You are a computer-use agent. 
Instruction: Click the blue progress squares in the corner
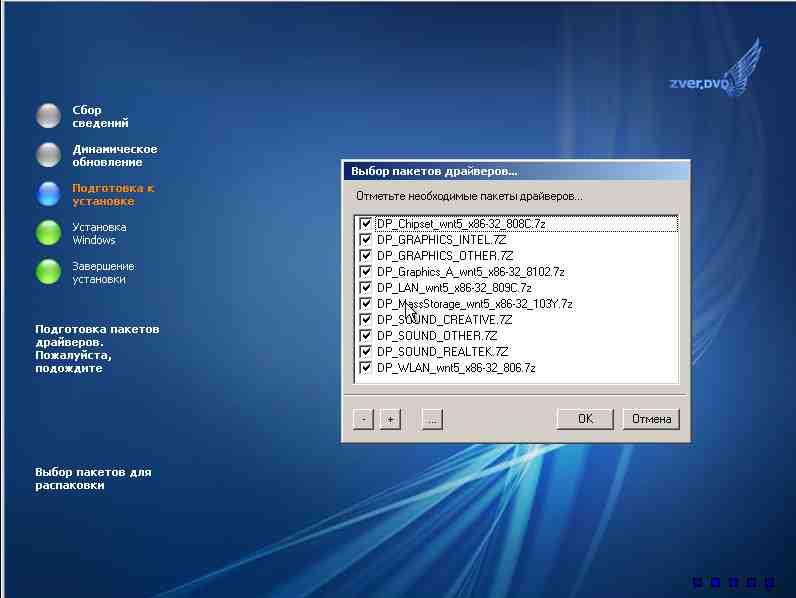[733, 581]
